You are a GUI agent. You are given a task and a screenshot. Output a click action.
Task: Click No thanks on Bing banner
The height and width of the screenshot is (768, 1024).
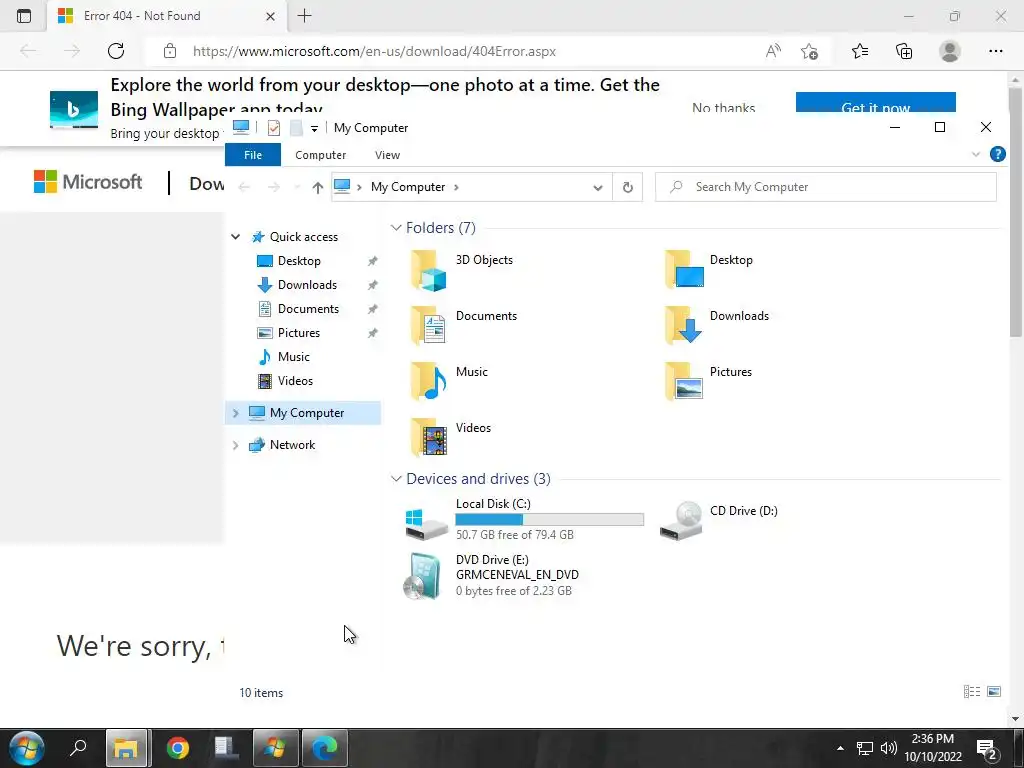723,108
